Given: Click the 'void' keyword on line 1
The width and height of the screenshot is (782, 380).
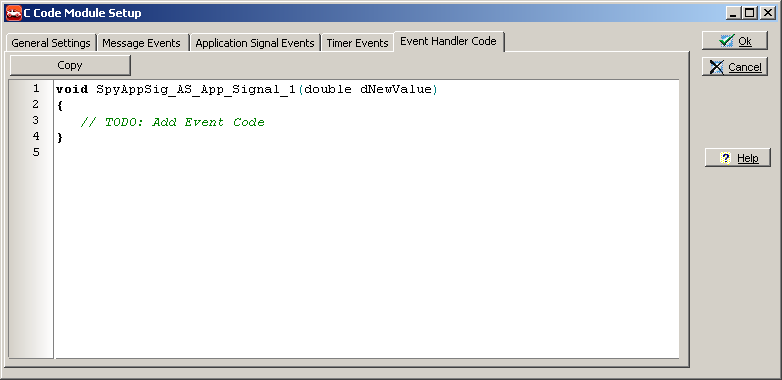Looking at the screenshot, I should click(x=72, y=90).
